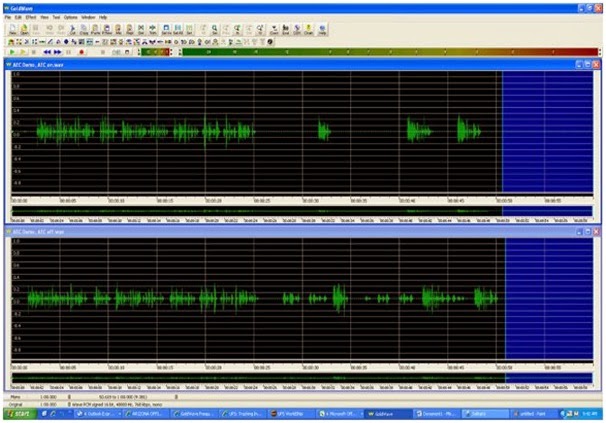This screenshot has width=606, height=423.
Task: Click the Cues toolbar button
Action: pos(274,29)
